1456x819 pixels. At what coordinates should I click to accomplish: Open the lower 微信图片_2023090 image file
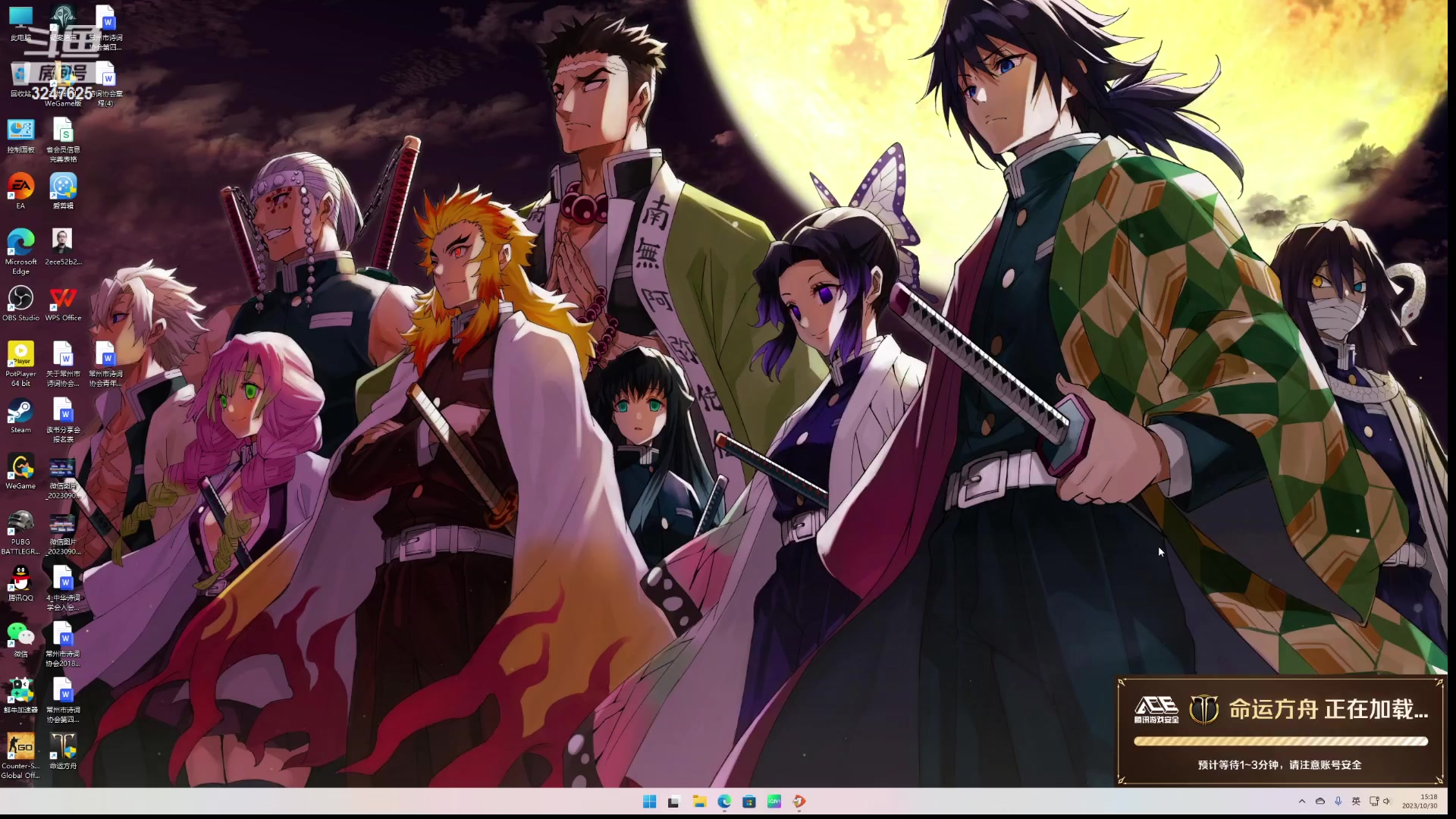(63, 534)
